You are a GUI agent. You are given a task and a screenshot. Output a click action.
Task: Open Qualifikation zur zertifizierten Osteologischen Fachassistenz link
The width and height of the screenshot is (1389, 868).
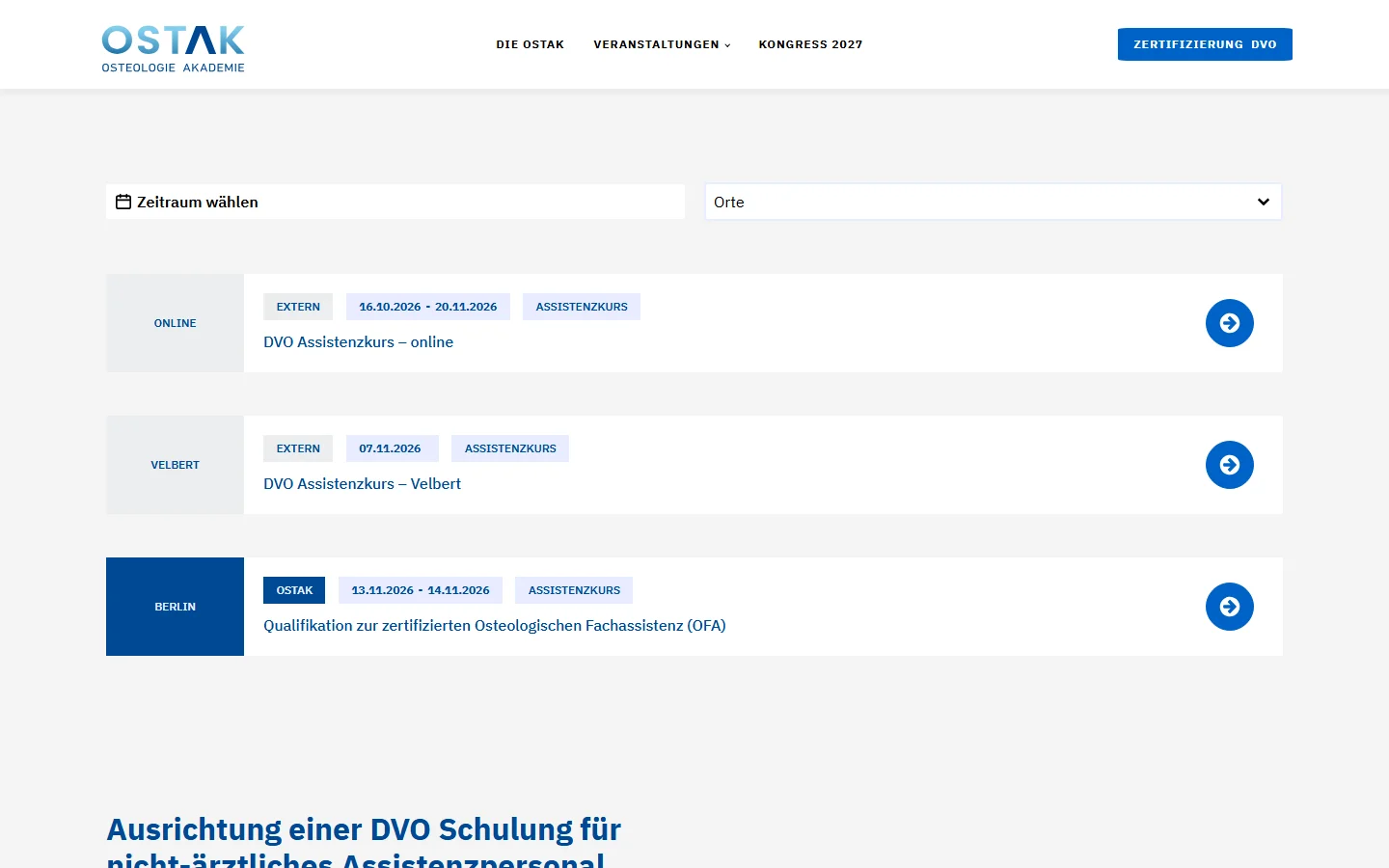494,625
